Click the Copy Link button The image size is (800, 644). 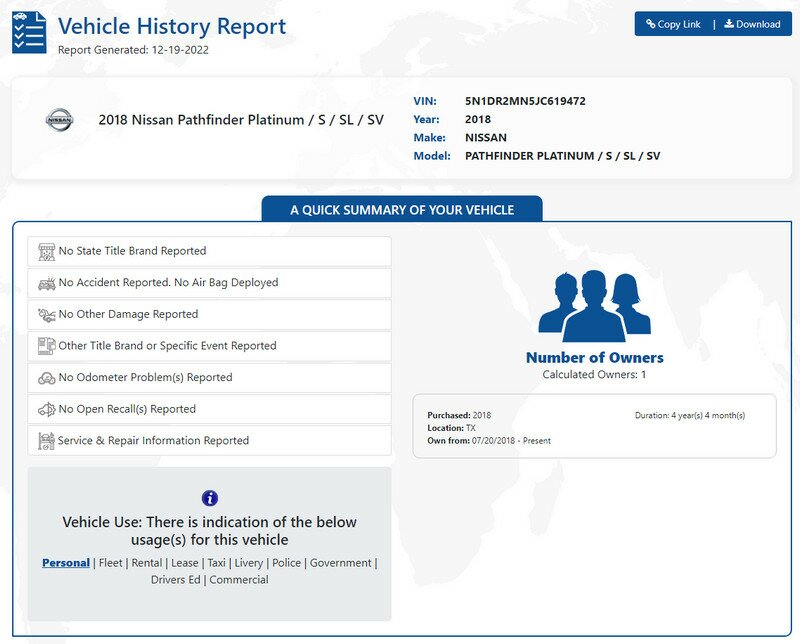[x=673, y=24]
